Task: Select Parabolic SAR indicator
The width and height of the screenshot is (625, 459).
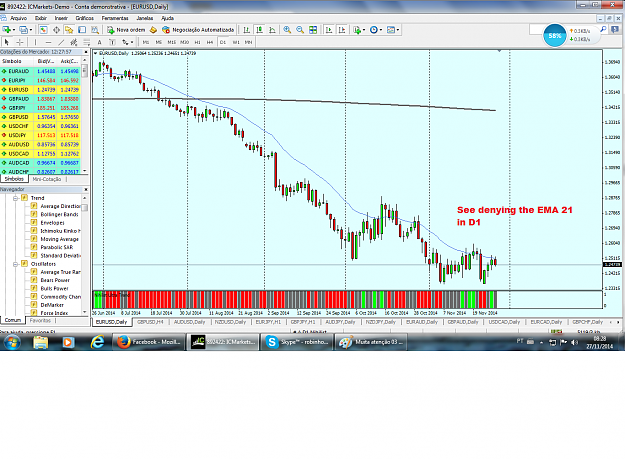Action: tap(57, 247)
